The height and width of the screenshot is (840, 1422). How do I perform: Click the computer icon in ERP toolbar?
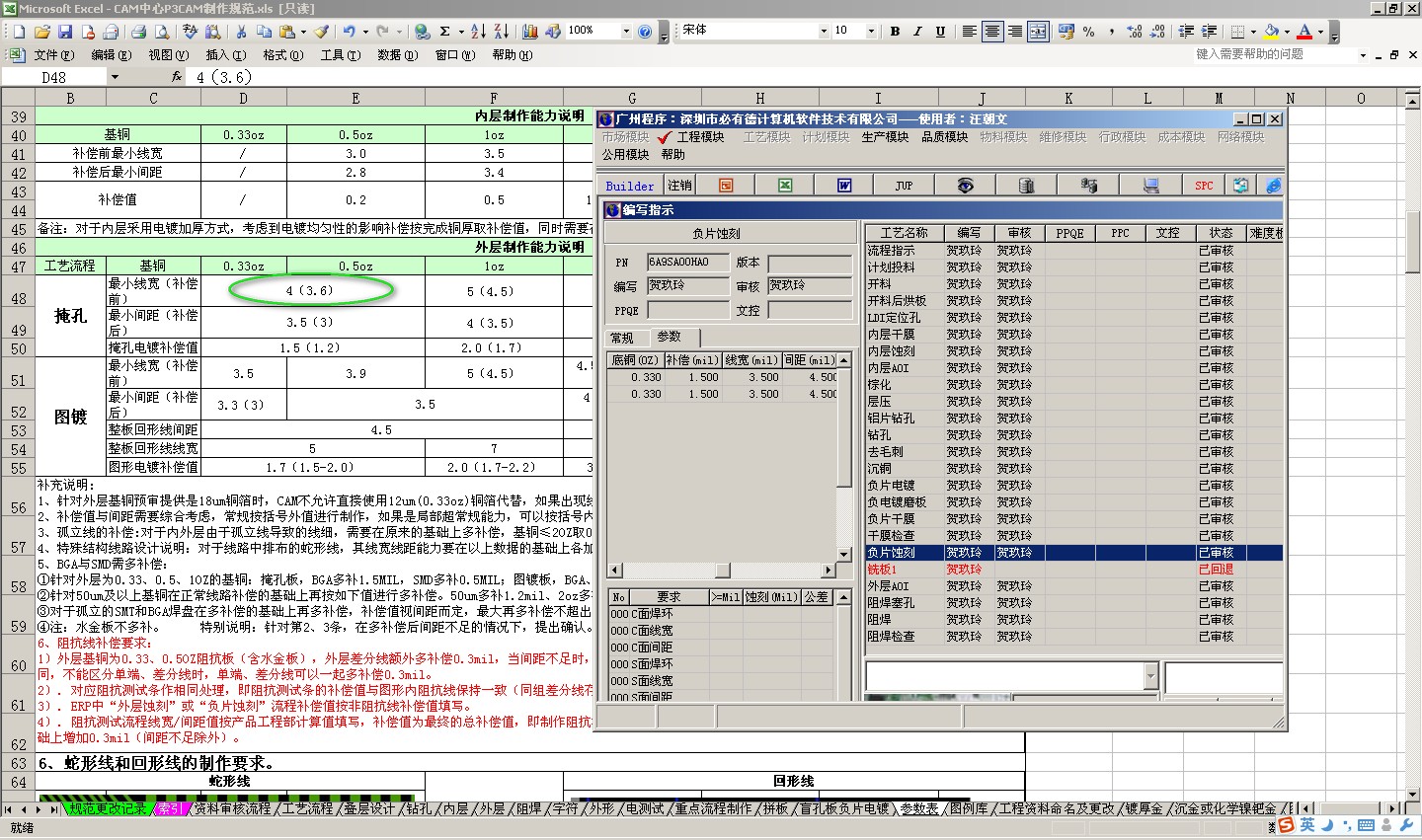point(1150,186)
